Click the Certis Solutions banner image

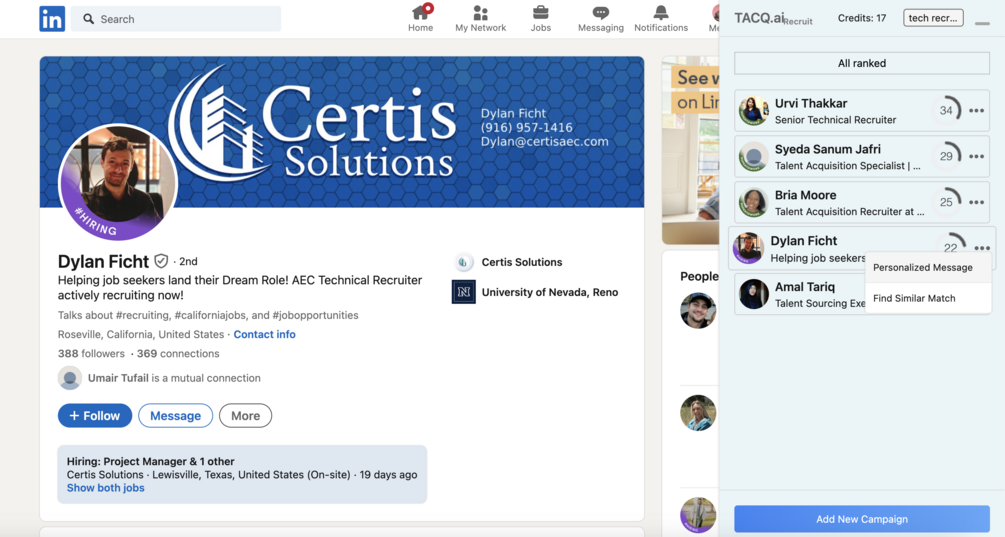pos(342,132)
